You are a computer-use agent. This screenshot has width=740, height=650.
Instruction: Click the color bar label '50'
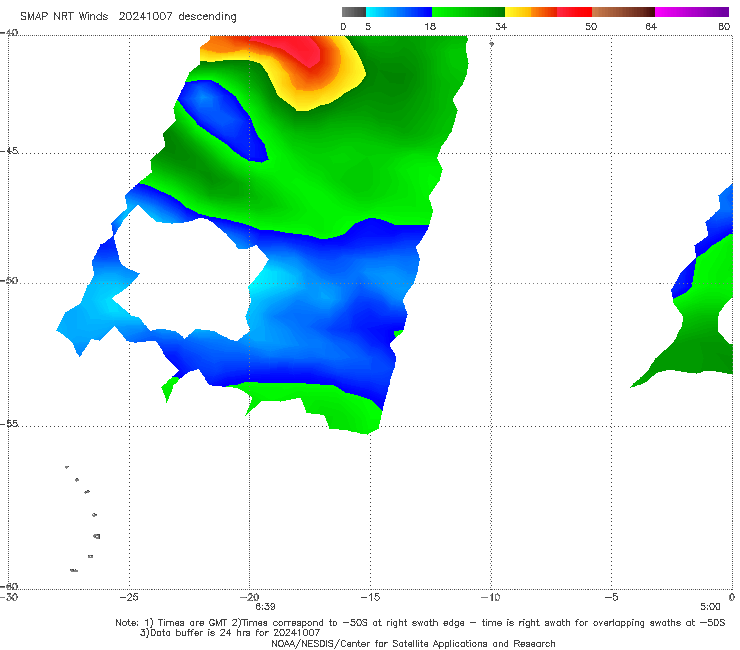tap(591, 26)
